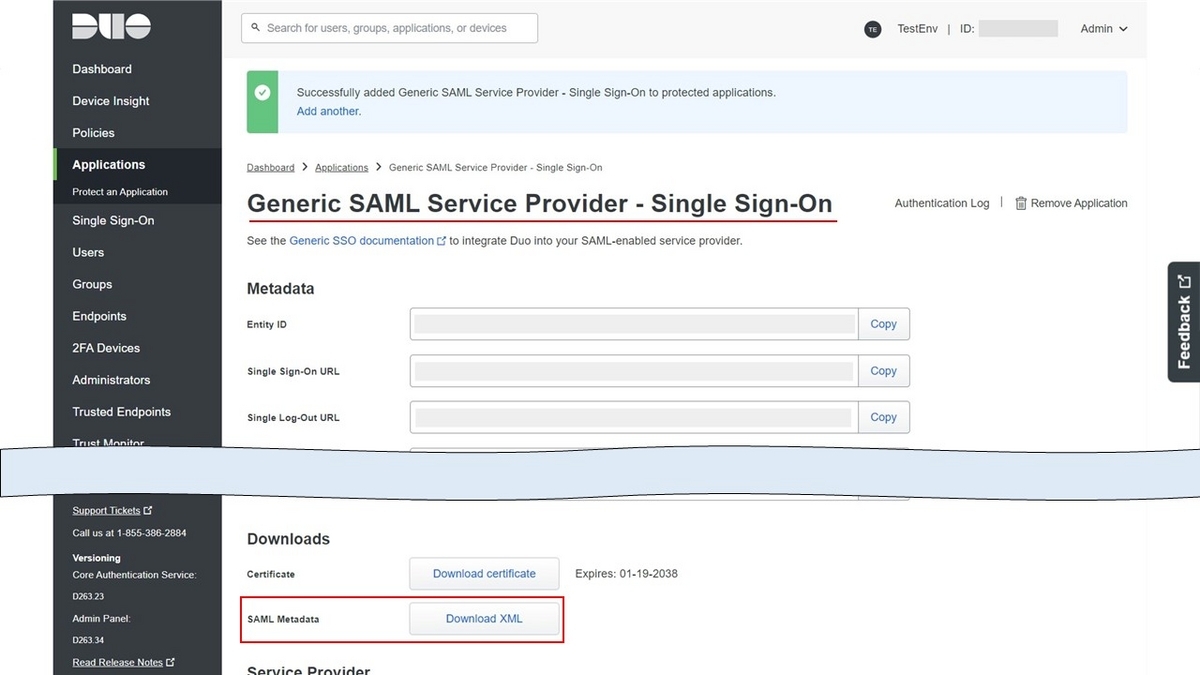Click the Add another link
The height and width of the screenshot is (675, 1200).
pyautogui.click(x=329, y=112)
